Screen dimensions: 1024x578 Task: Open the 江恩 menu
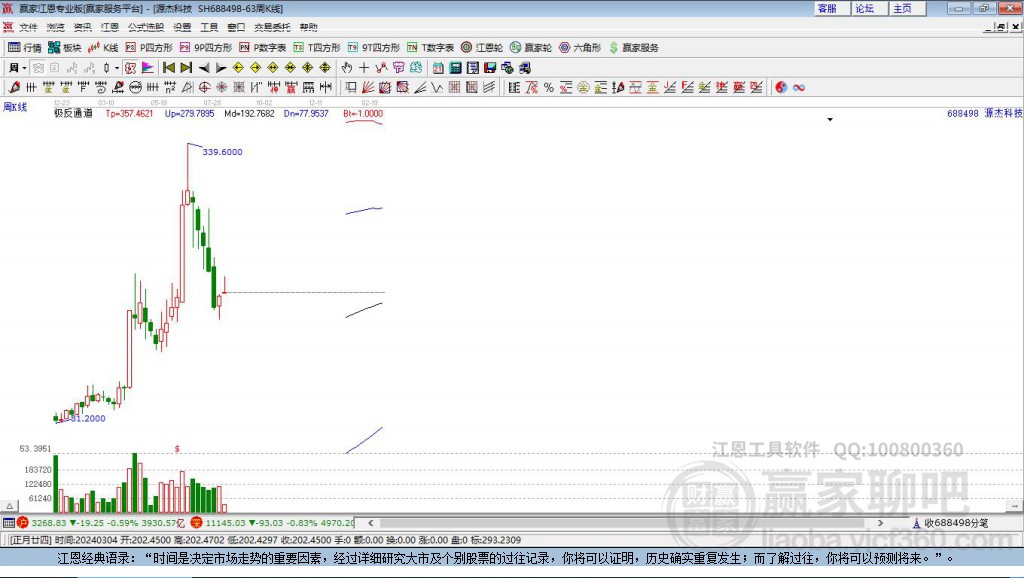(x=110, y=27)
